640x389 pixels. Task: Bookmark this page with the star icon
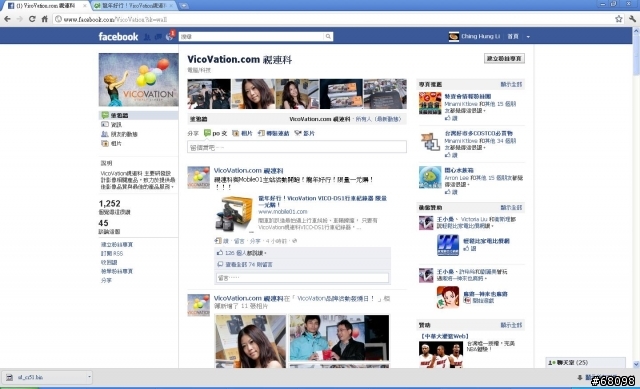[619, 19]
